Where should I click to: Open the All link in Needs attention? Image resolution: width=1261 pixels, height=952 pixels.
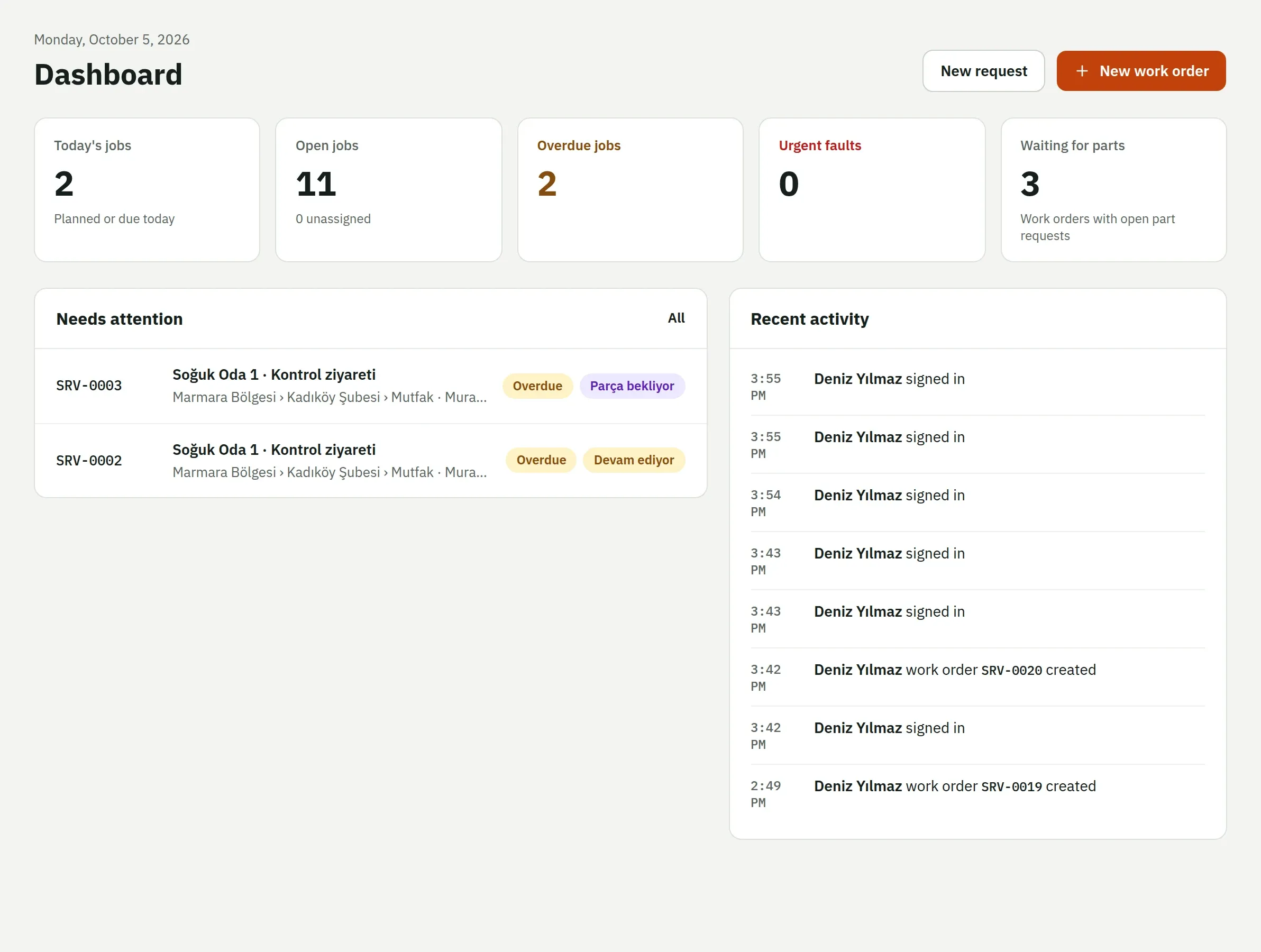coord(676,318)
